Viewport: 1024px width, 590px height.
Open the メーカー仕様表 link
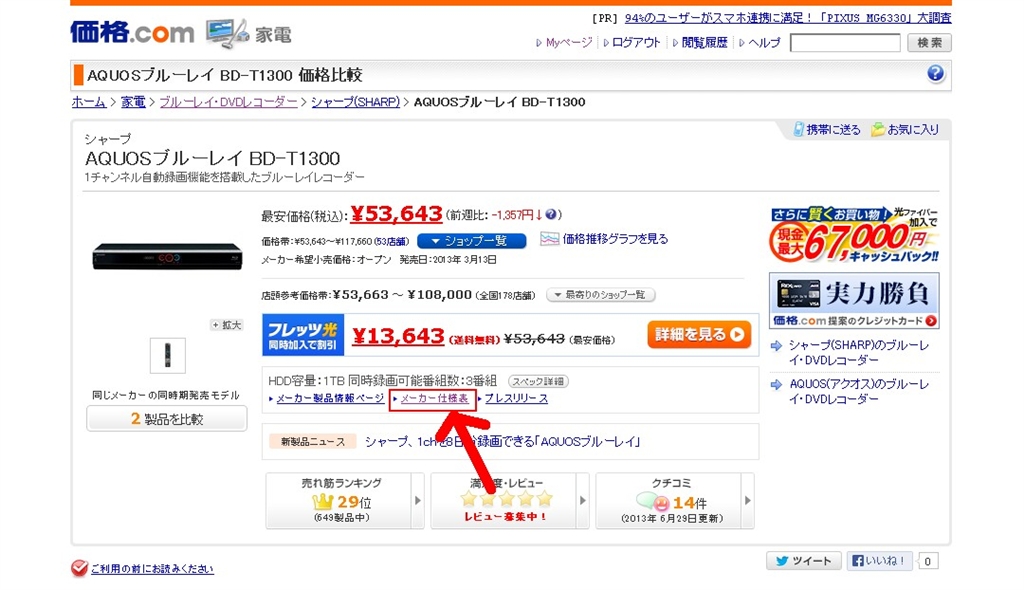pos(434,399)
